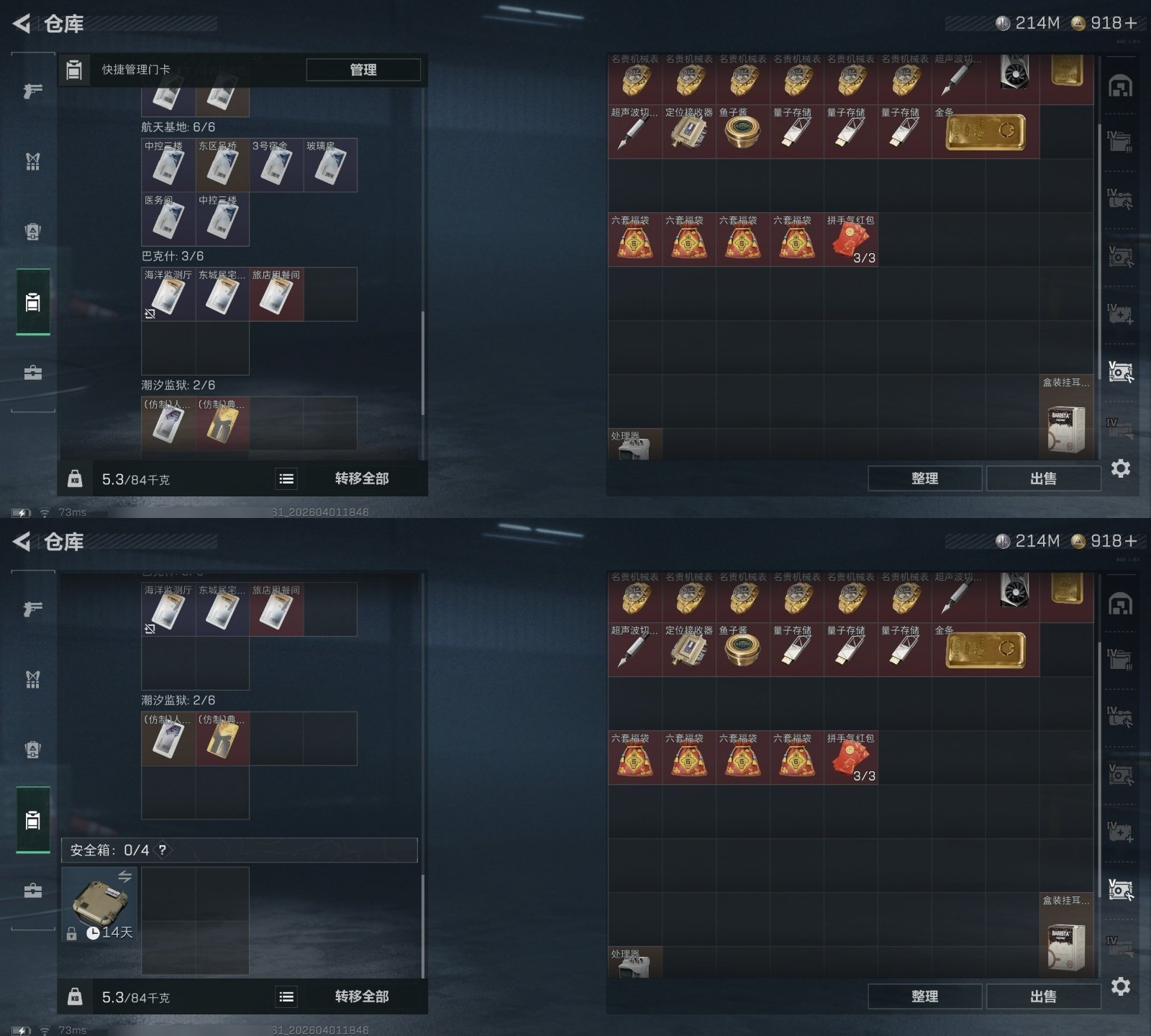1151x1036 pixels.
Task: Open the top warehouse tab on right sidebar
Action: (1120, 86)
